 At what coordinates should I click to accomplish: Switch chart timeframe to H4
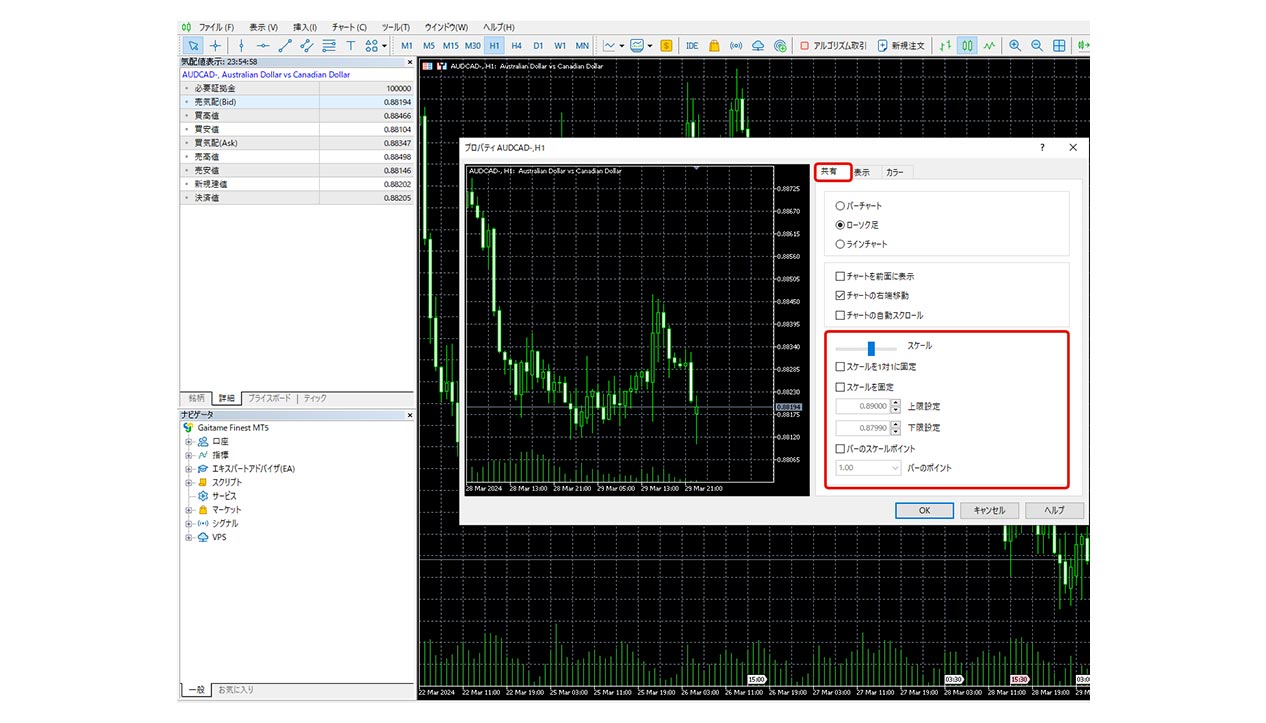click(x=517, y=46)
